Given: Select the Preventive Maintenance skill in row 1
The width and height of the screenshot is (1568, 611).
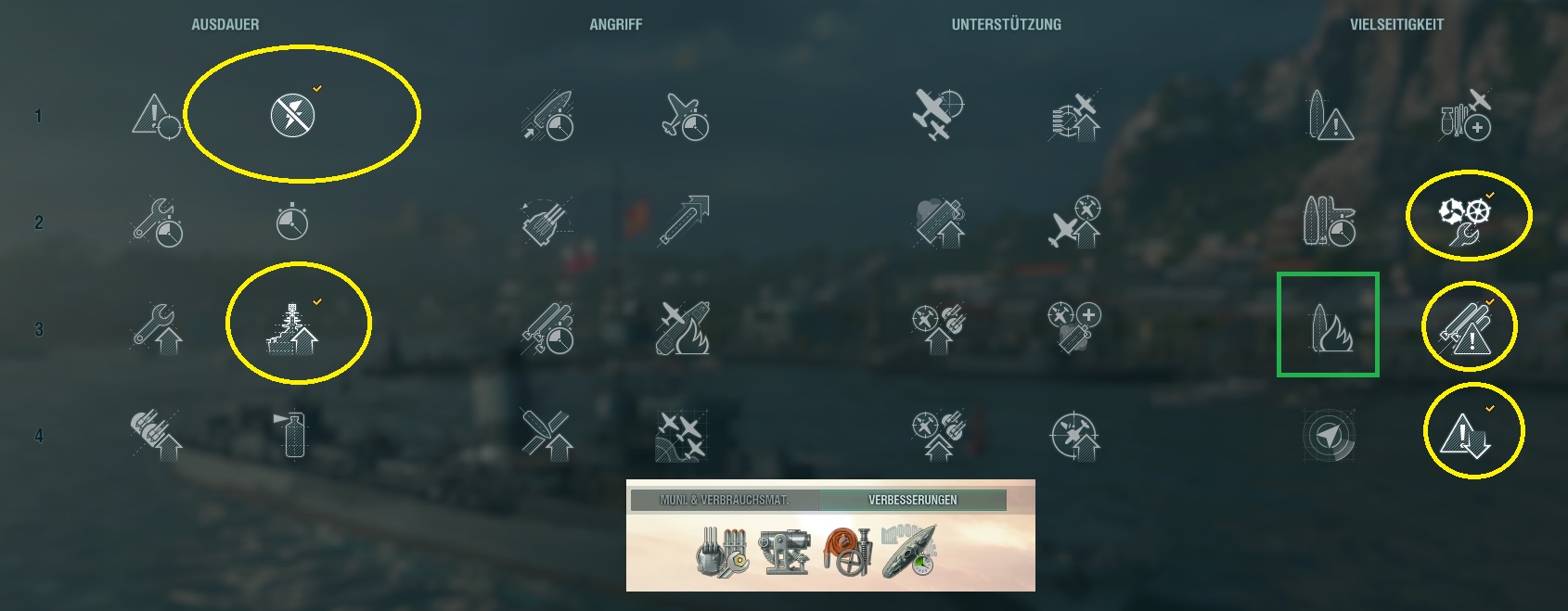Looking at the screenshot, I should (x=292, y=116).
